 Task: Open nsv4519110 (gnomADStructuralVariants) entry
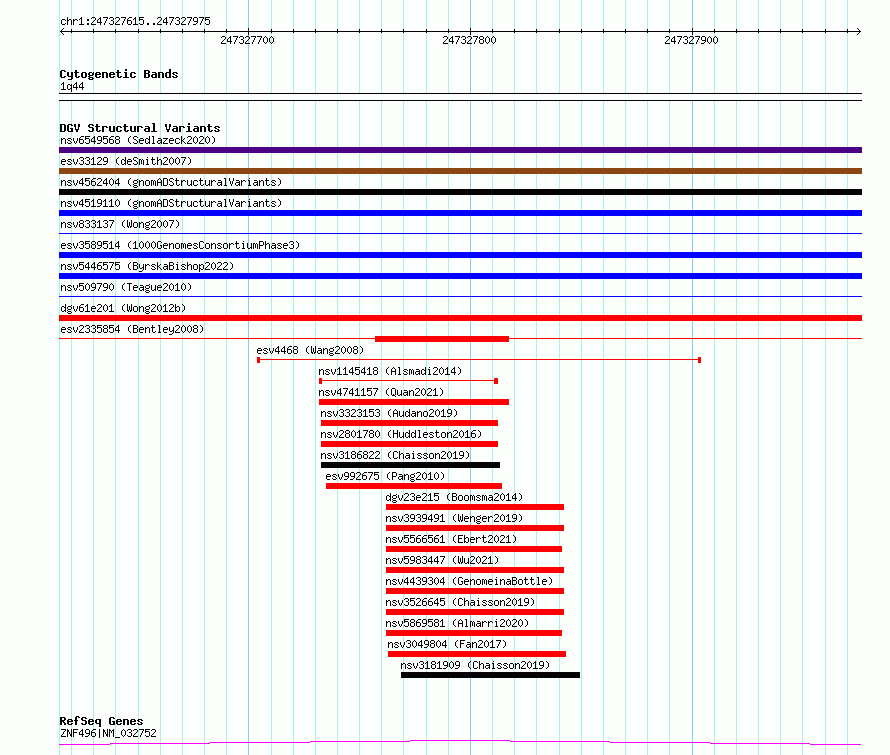pos(171,203)
